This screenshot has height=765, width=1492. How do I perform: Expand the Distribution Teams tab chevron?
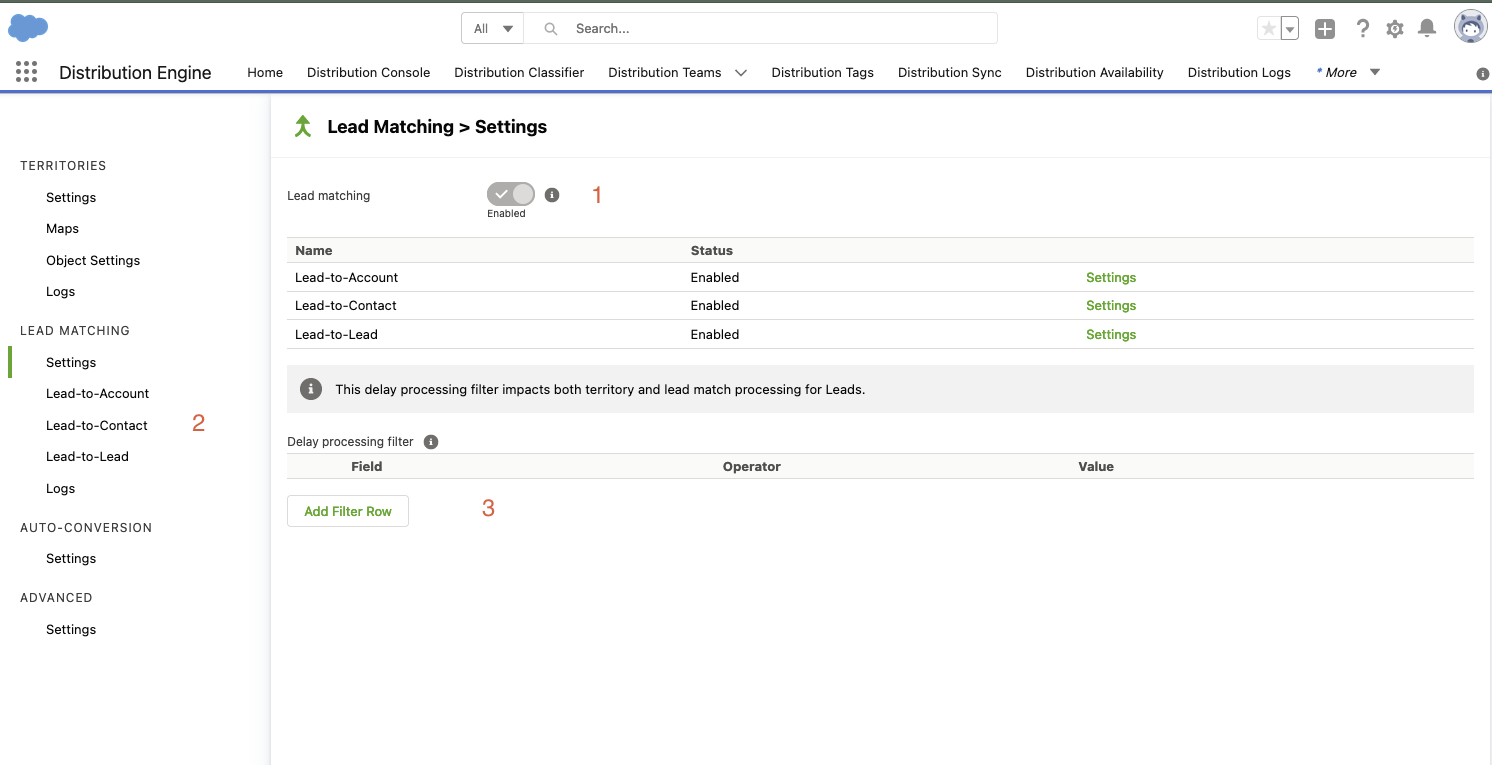point(741,73)
